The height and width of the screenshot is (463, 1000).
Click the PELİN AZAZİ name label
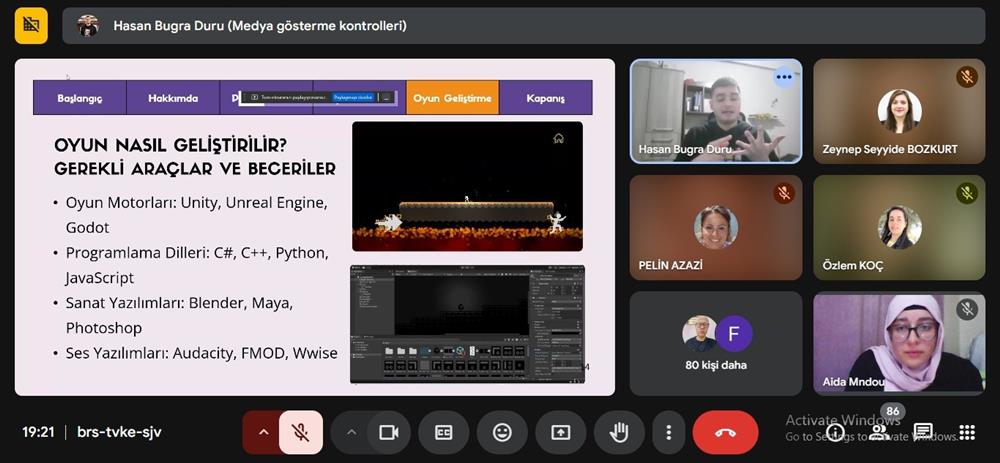(670, 265)
